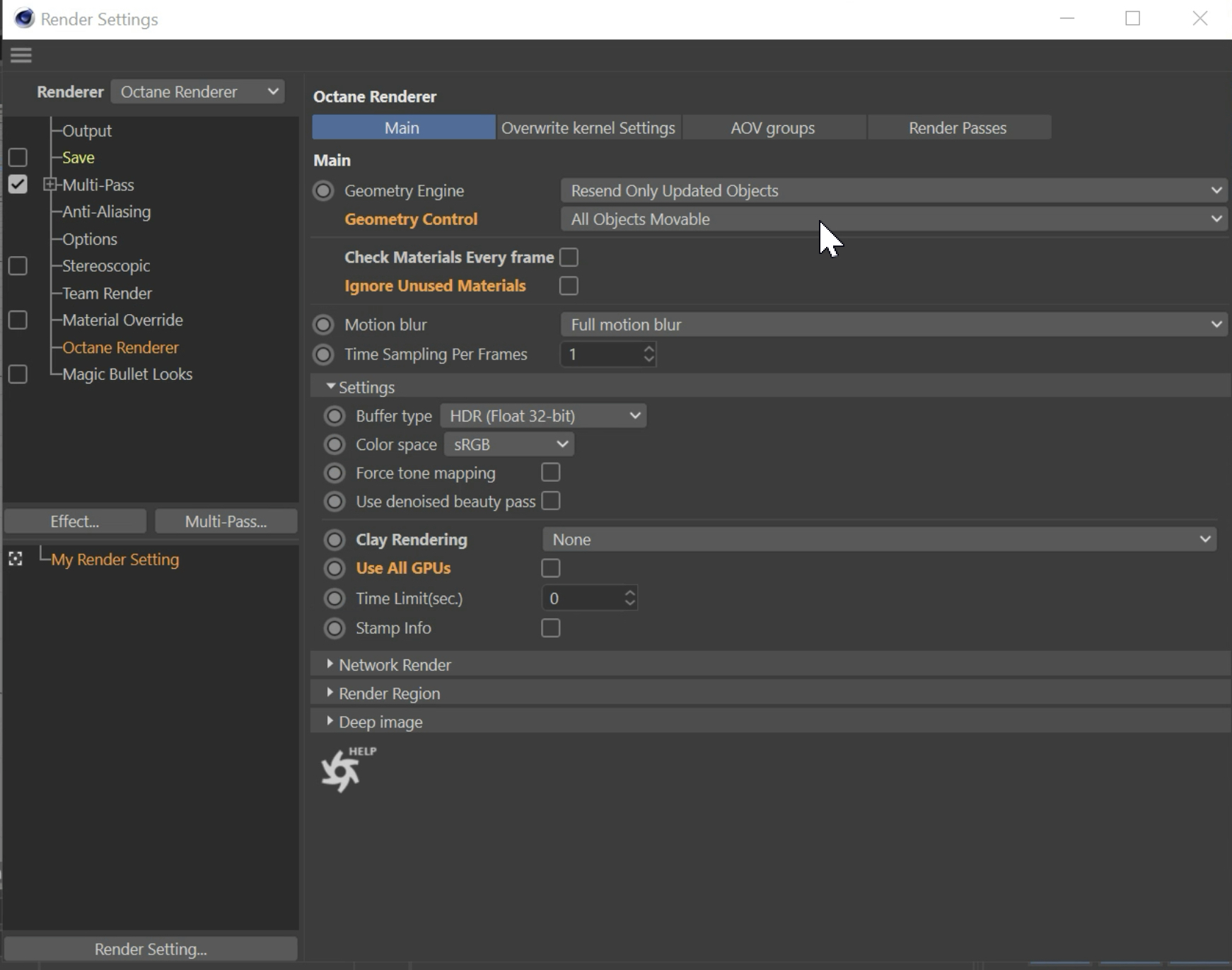
Task: Click the Motion blur animation dot
Action: click(323, 325)
